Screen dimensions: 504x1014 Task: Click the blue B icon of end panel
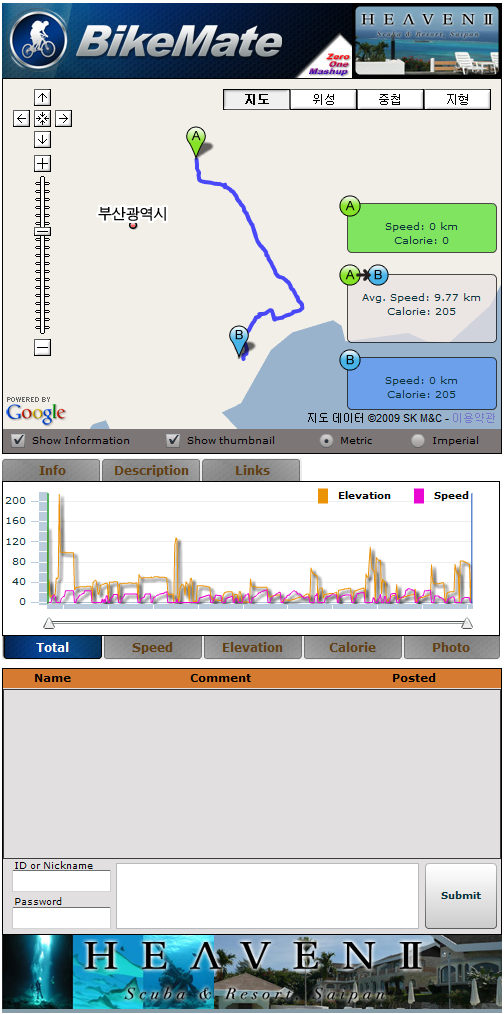(x=350, y=360)
